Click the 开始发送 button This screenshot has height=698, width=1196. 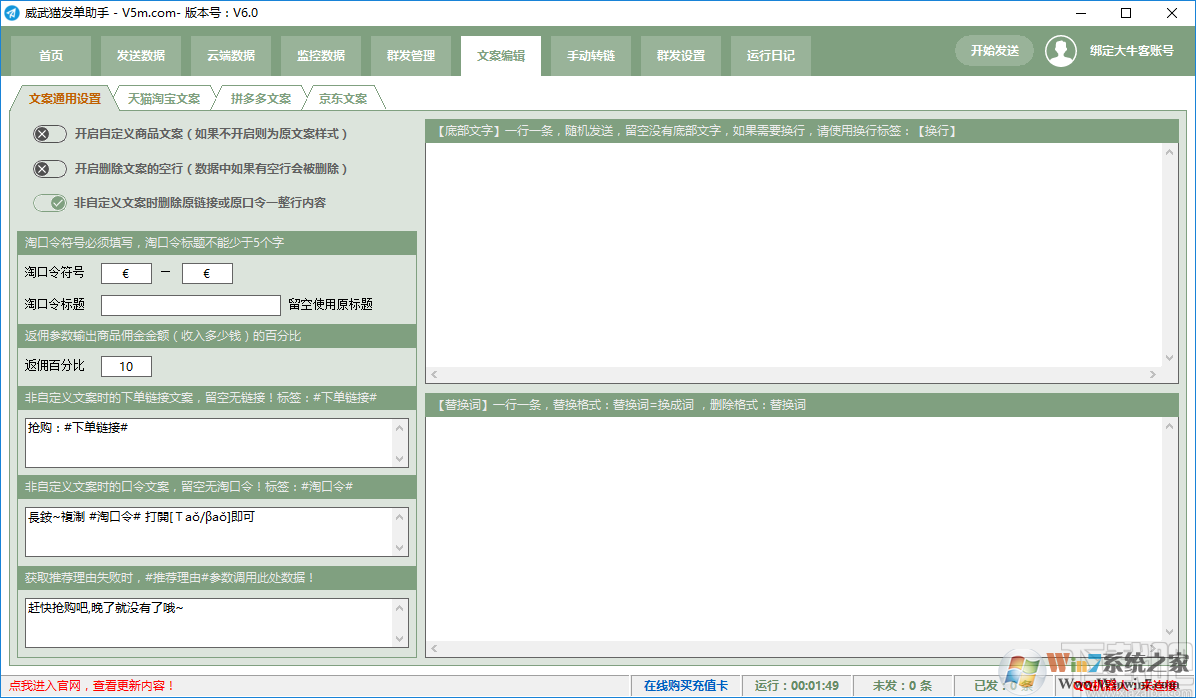tap(994, 51)
